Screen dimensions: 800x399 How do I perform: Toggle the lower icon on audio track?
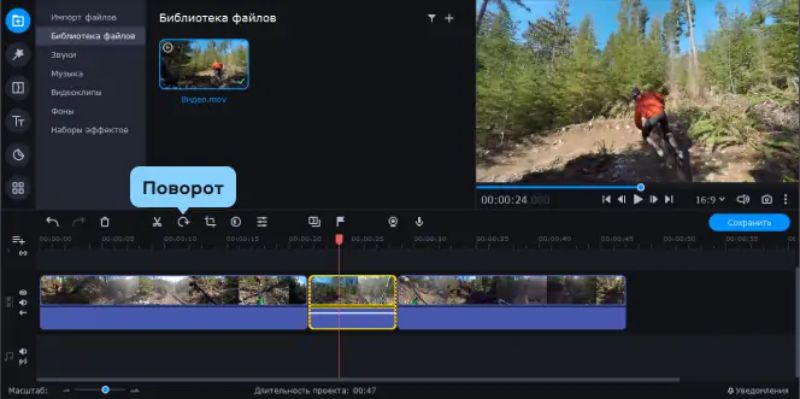[23, 362]
